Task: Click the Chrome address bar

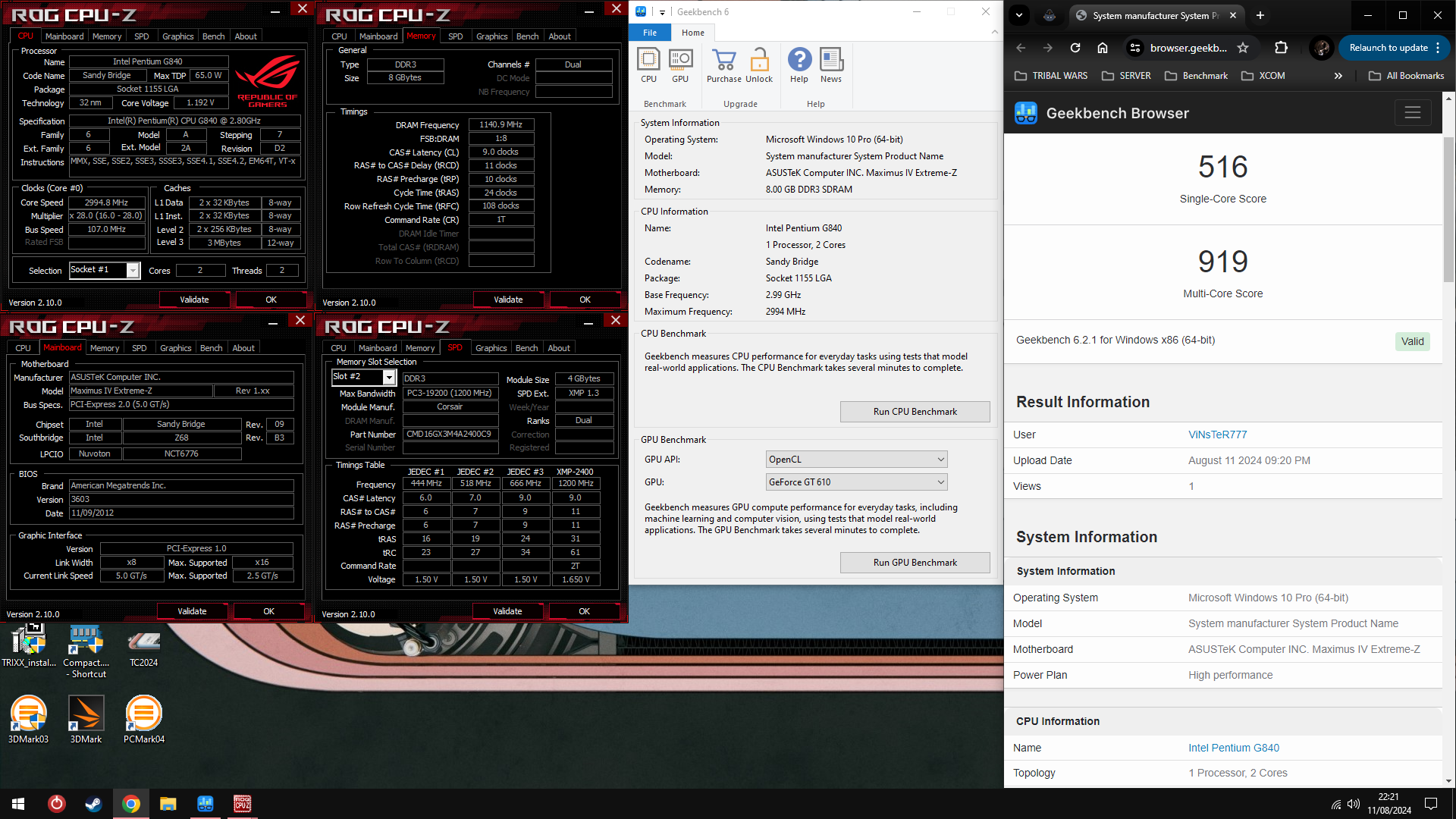Action: pyautogui.click(x=1188, y=48)
